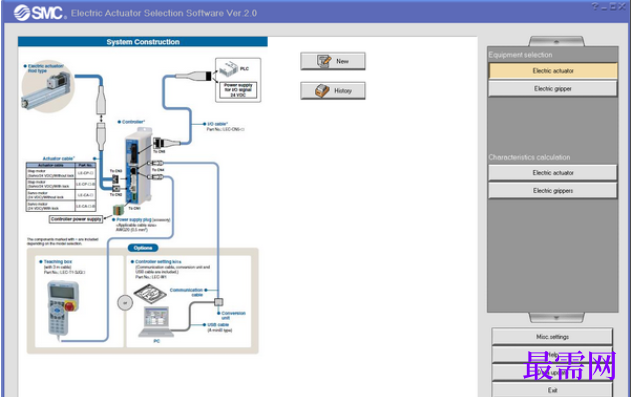
Task: Click the PLC image in diagram
Action: pyautogui.click(x=229, y=69)
